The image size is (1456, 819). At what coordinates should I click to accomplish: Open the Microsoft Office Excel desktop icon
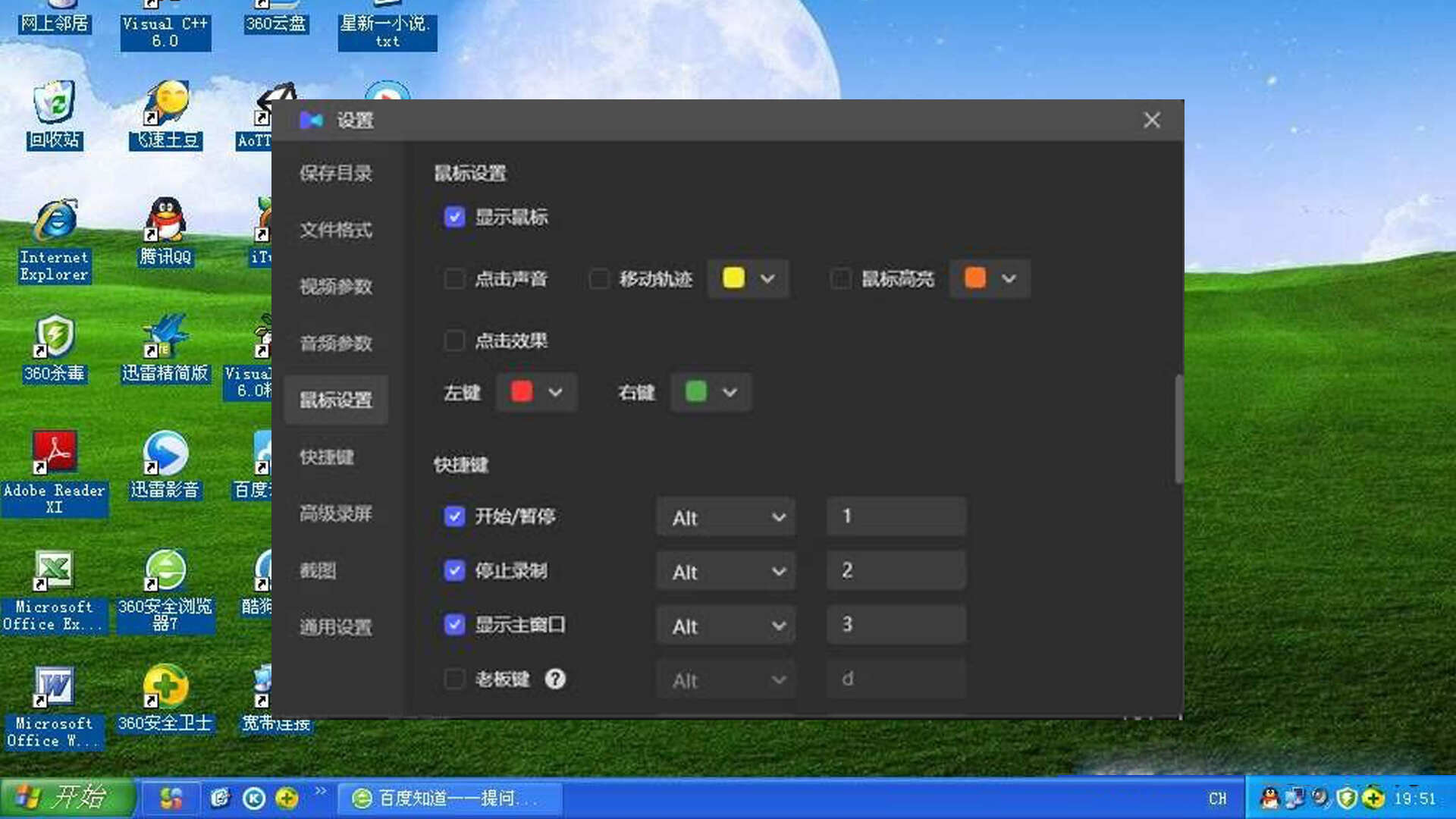coord(55,591)
